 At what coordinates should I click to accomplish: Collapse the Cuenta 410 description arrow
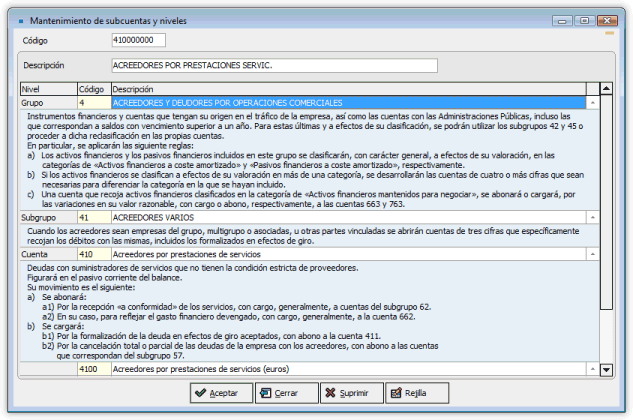[x=592, y=254]
